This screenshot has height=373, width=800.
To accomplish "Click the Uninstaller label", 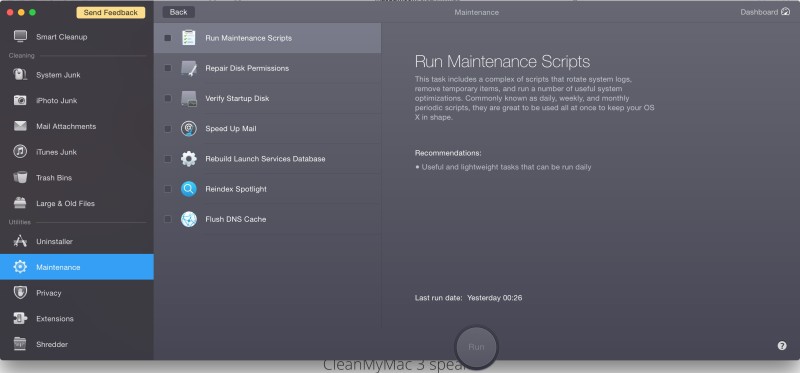I will (x=54, y=241).
